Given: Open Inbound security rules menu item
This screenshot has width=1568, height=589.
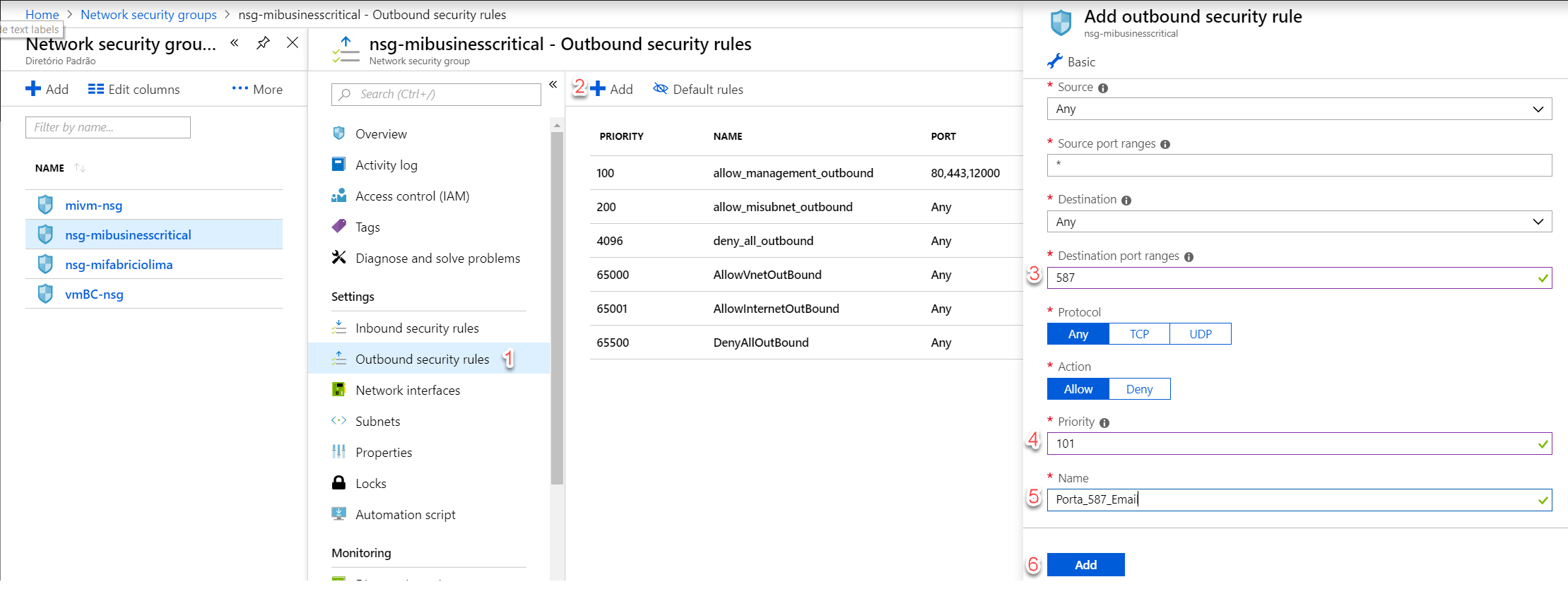Looking at the screenshot, I should pyautogui.click(x=417, y=328).
